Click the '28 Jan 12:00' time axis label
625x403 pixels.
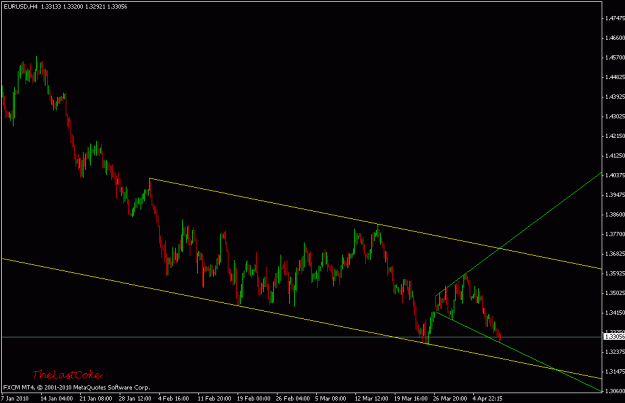click(135, 398)
